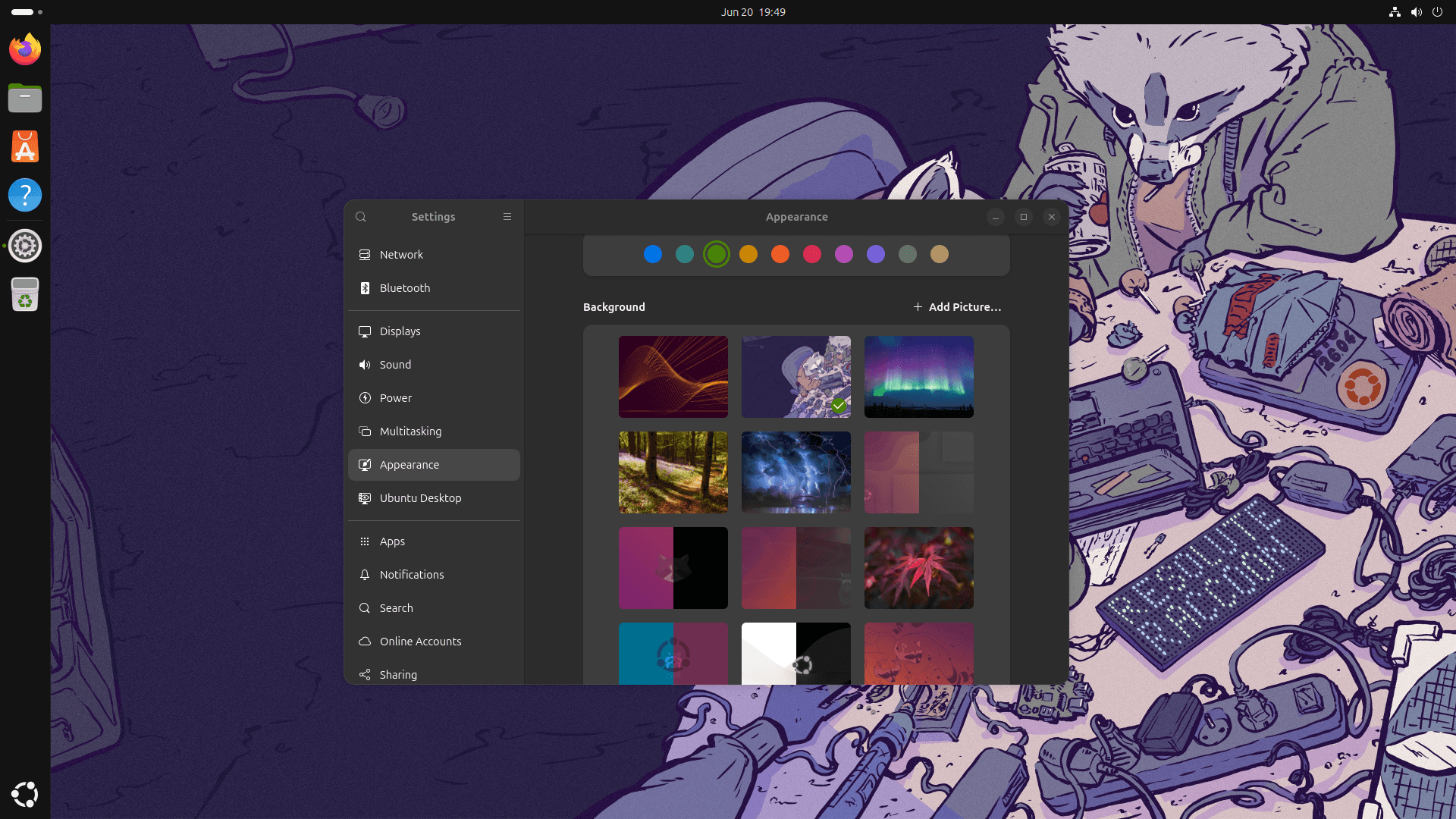Open the Sound panel

(x=434, y=365)
